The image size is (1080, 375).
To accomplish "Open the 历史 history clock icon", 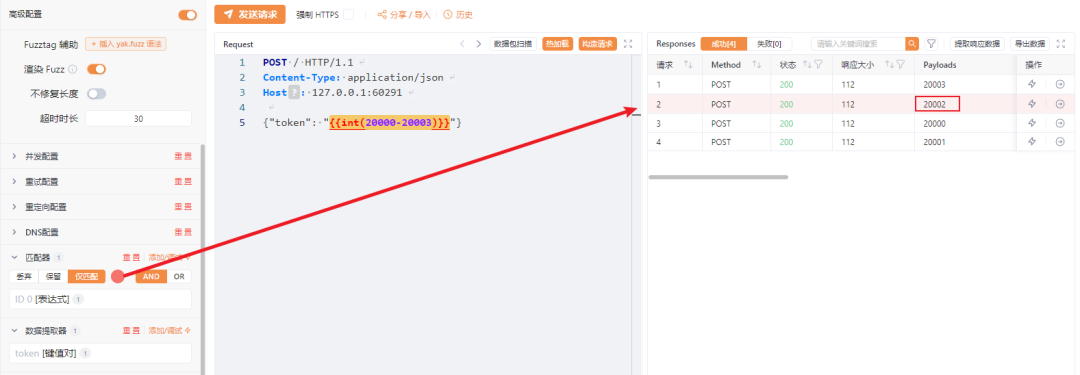I will [x=448, y=14].
